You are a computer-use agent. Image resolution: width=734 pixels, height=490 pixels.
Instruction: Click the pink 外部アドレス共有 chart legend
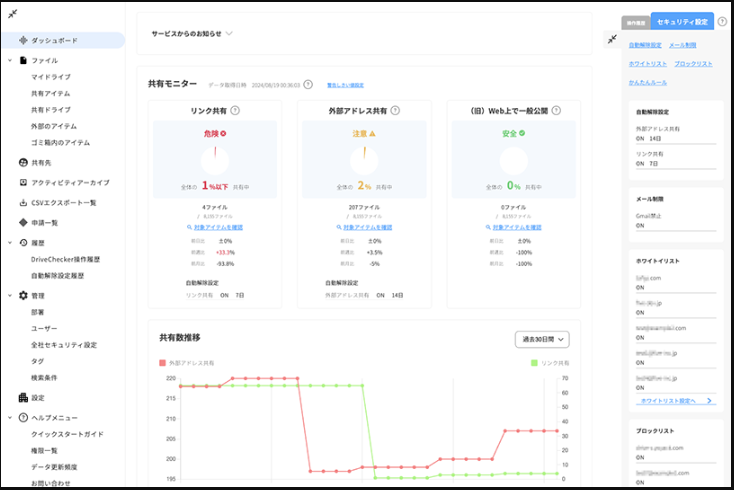click(187, 362)
